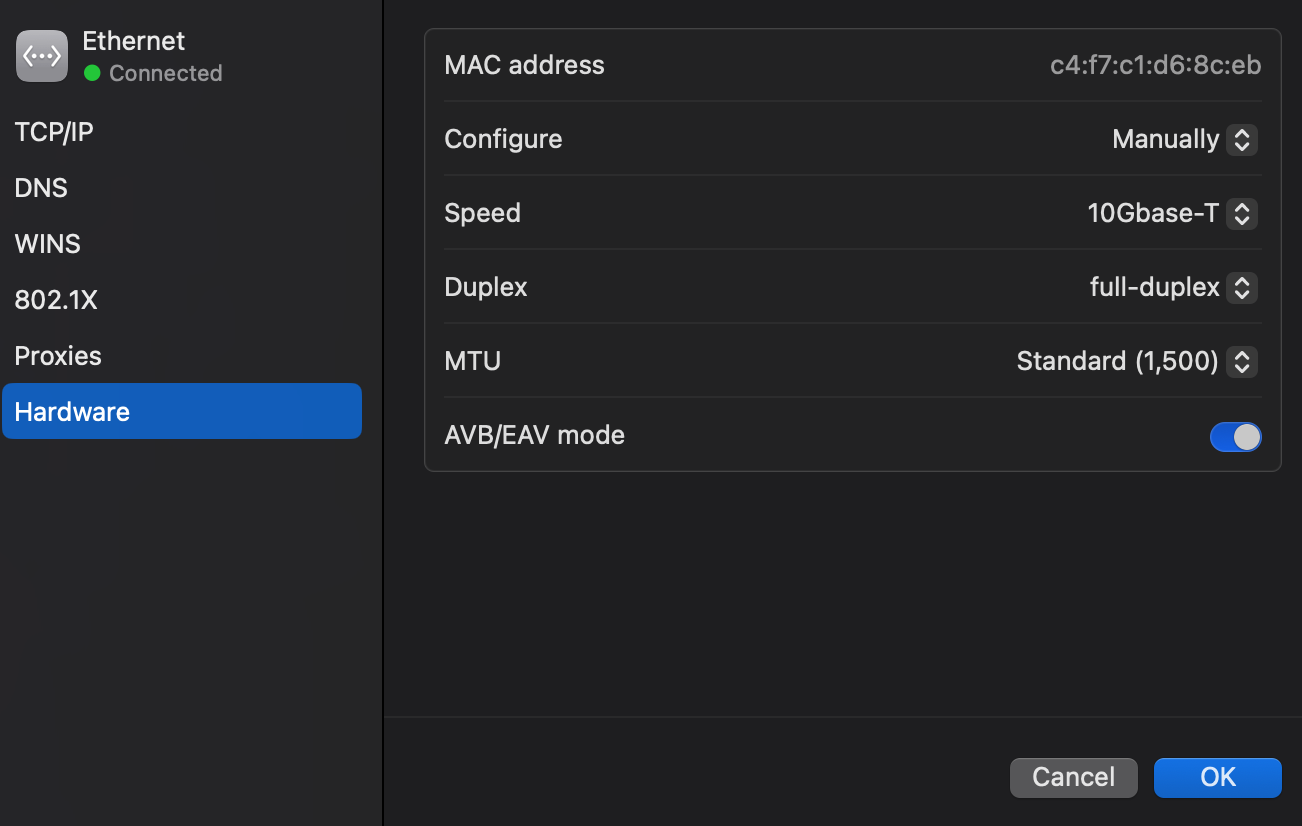Disable the AVB/EAV mode switch
Image resolution: width=1302 pixels, height=826 pixels.
[1235, 437]
